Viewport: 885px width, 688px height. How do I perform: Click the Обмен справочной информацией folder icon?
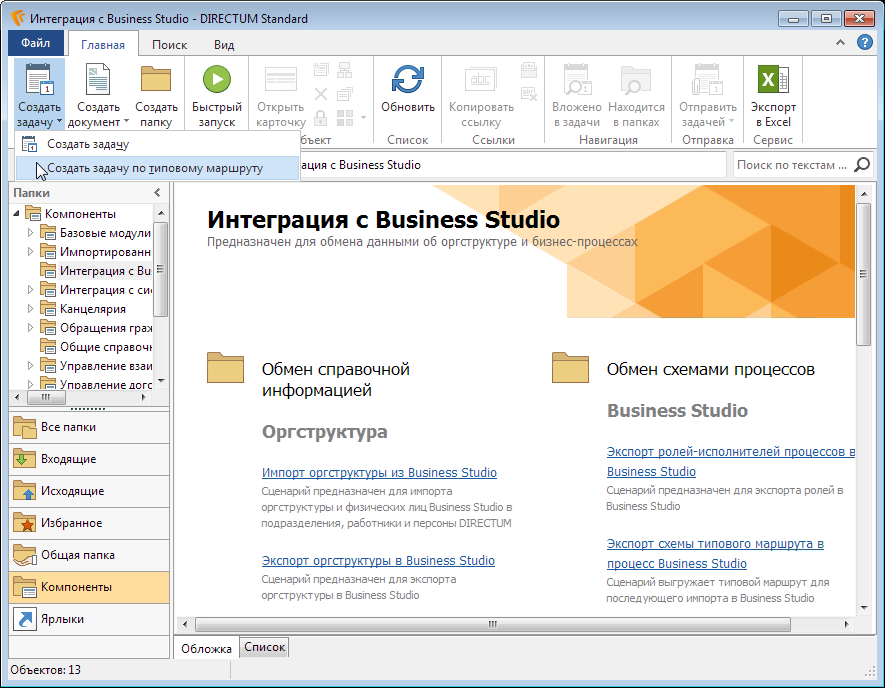225,368
